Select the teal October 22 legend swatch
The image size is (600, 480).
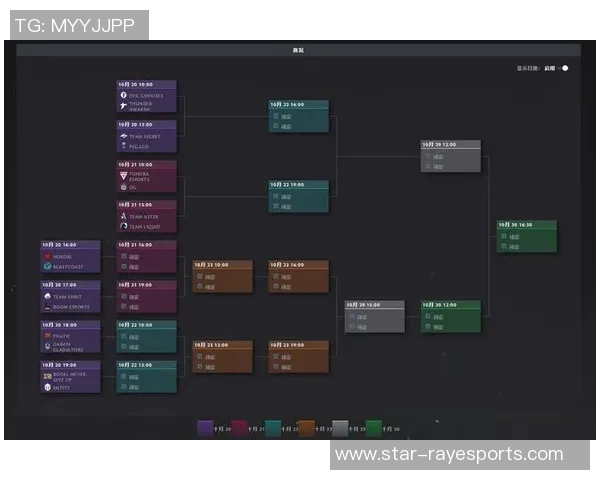coord(273,428)
